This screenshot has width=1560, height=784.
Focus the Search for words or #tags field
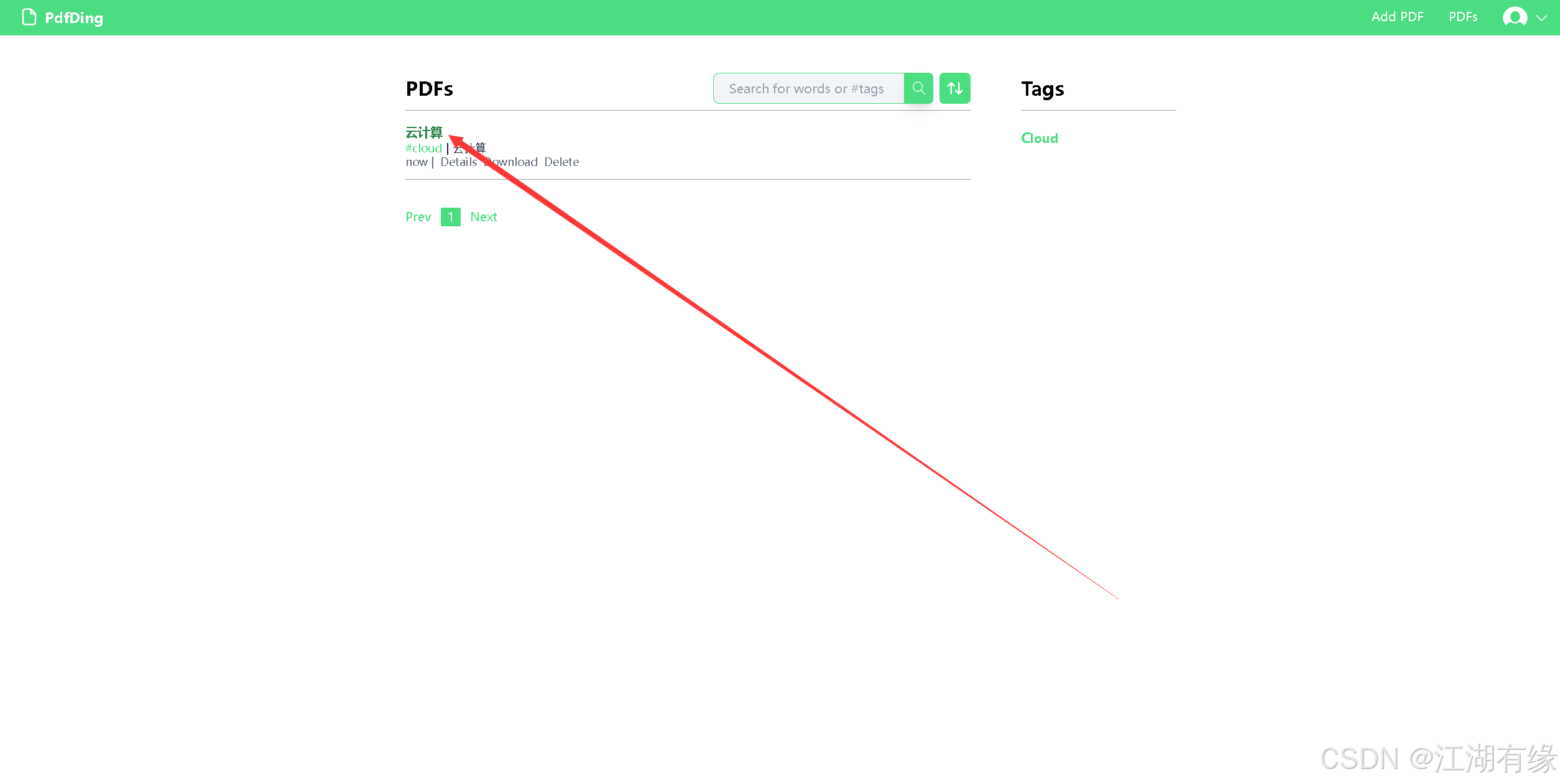pos(808,88)
